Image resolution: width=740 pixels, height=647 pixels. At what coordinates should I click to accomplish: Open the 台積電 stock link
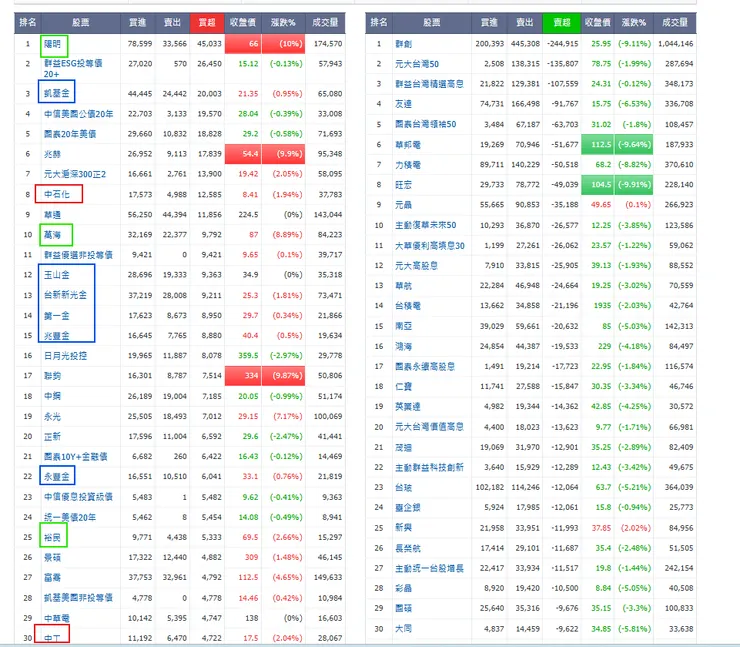point(407,306)
